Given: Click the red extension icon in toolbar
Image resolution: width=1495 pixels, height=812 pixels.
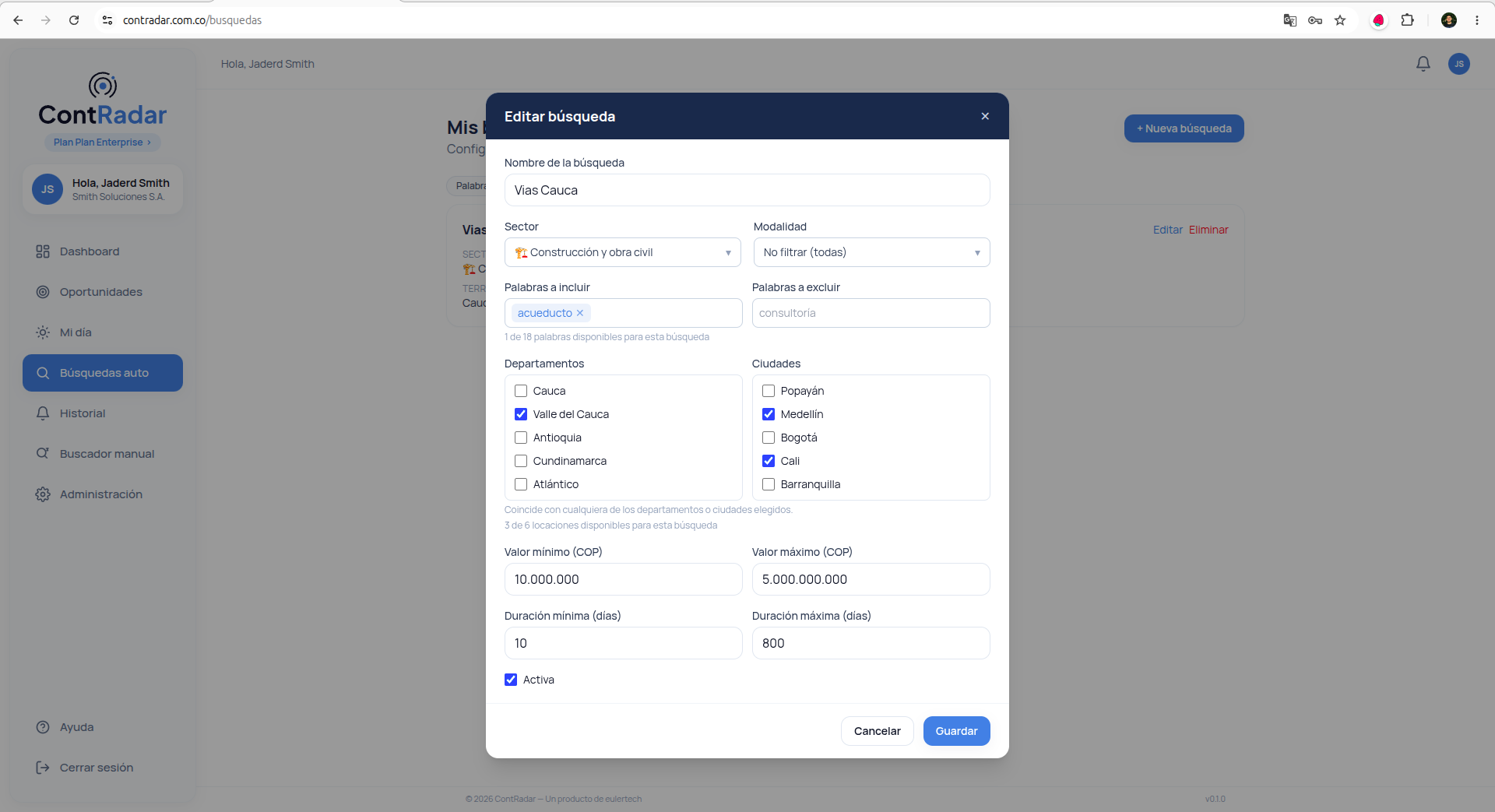Looking at the screenshot, I should pos(1379,20).
